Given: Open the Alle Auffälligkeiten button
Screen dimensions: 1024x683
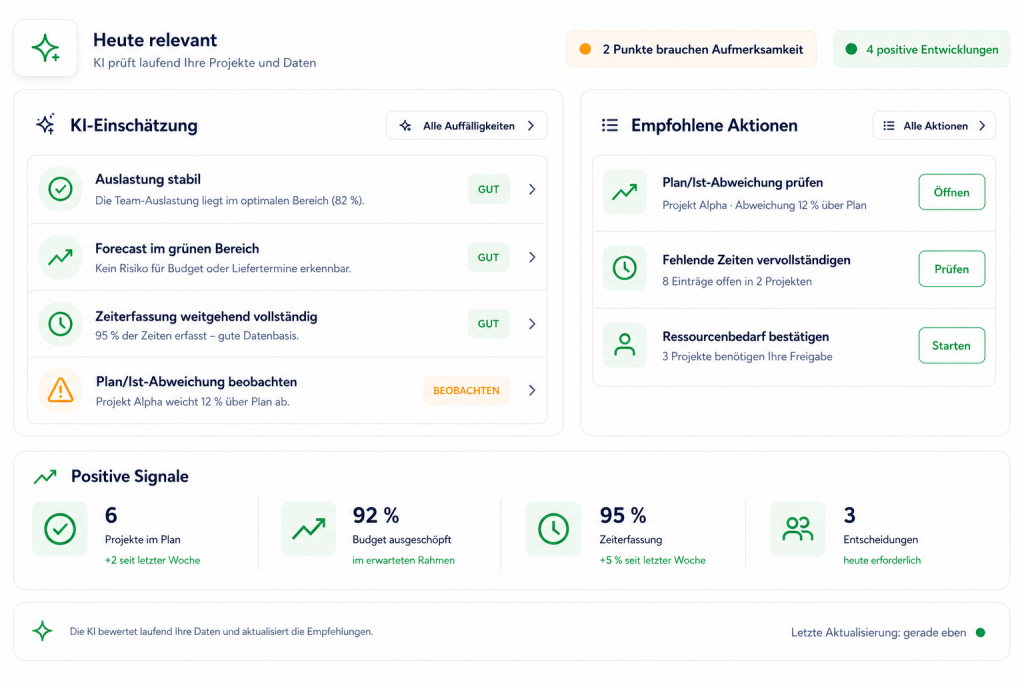Looking at the screenshot, I should click(466, 125).
